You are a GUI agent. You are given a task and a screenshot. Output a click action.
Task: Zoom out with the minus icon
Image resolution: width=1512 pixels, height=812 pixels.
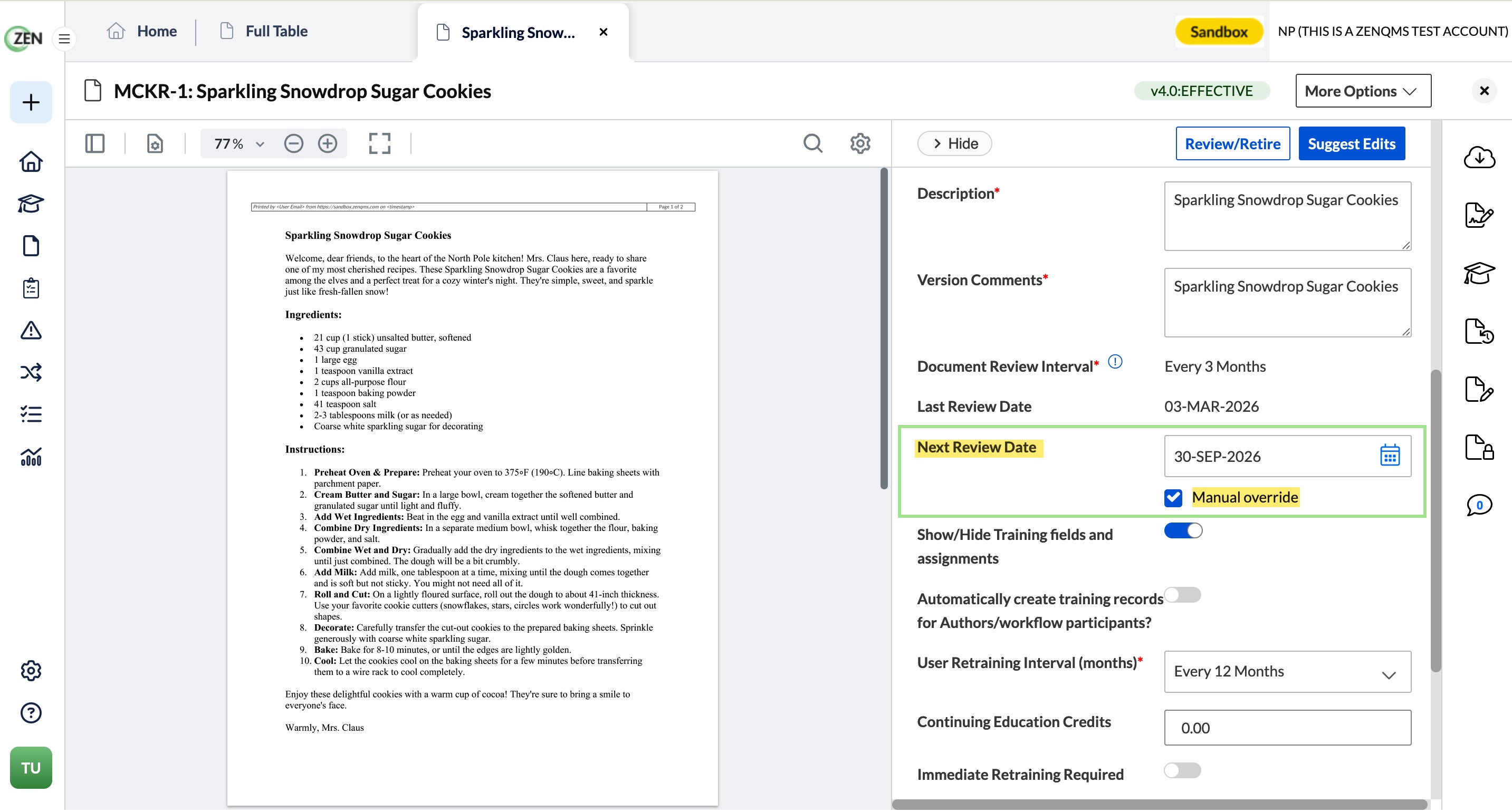[x=293, y=143]
